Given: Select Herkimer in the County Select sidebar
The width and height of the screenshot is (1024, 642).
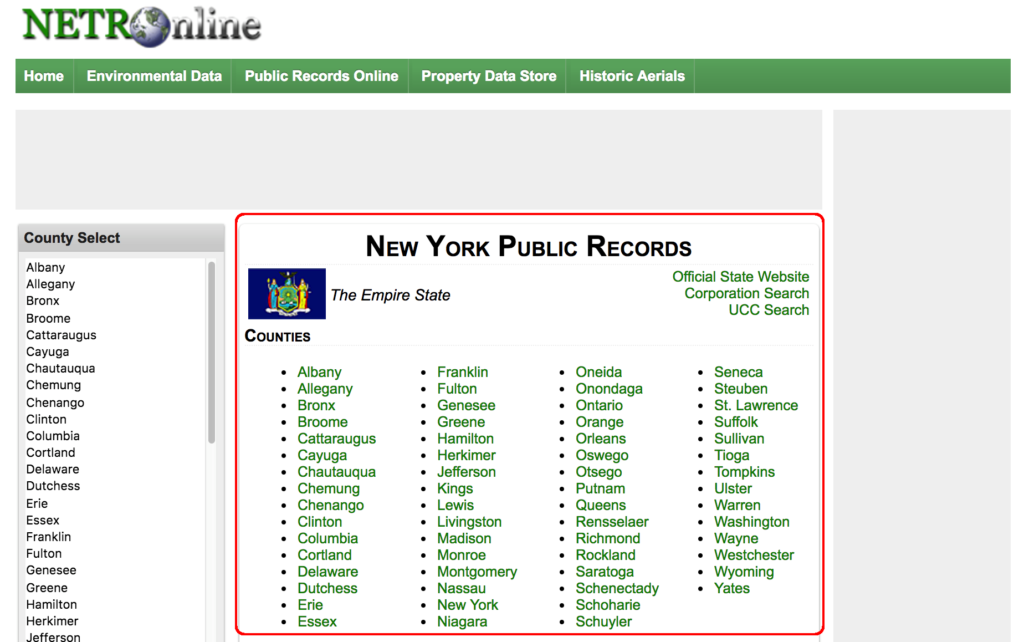Looking at the screenshot, I should coord(51,621).
